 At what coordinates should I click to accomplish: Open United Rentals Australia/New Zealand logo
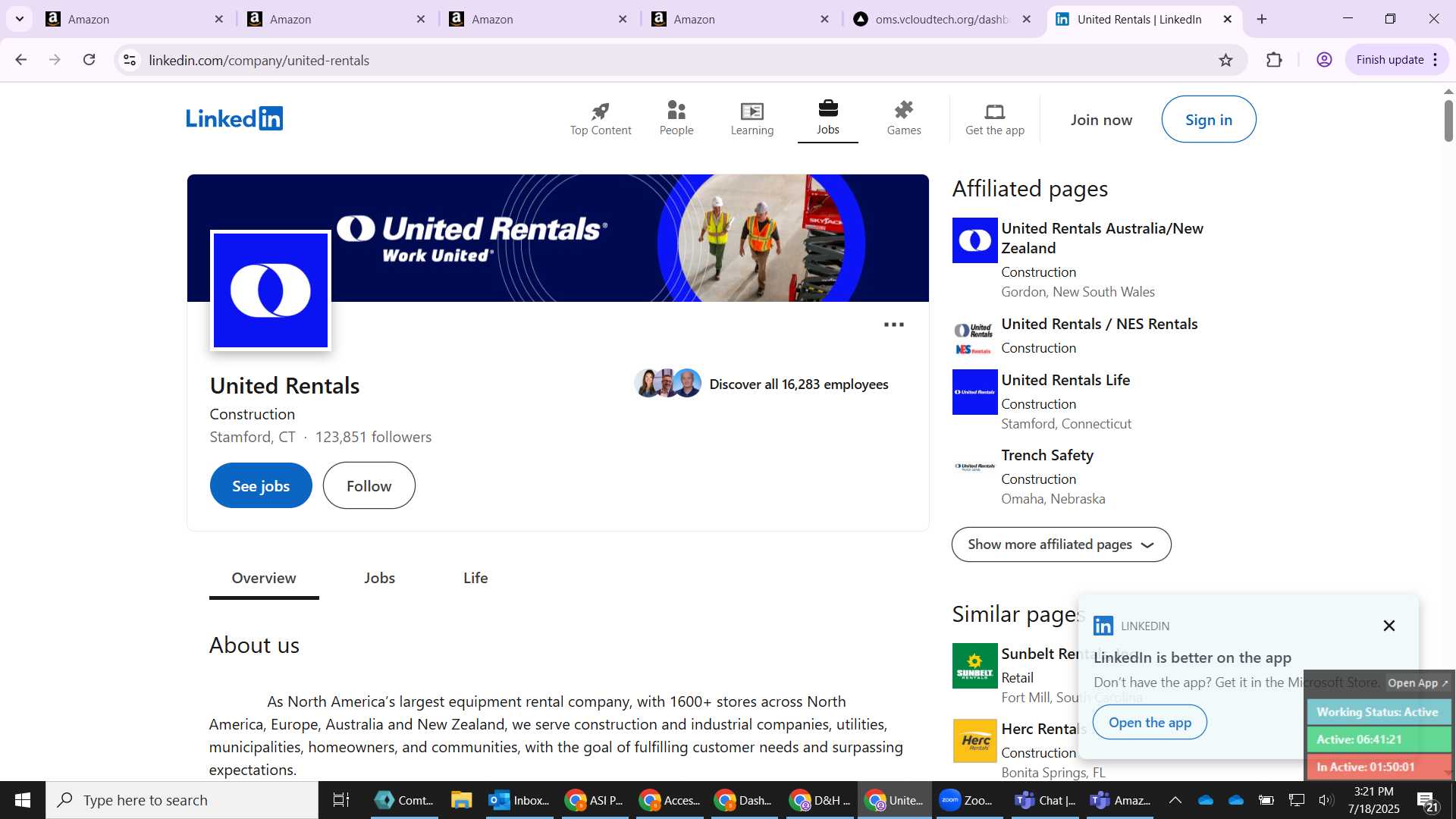point(974,240)
